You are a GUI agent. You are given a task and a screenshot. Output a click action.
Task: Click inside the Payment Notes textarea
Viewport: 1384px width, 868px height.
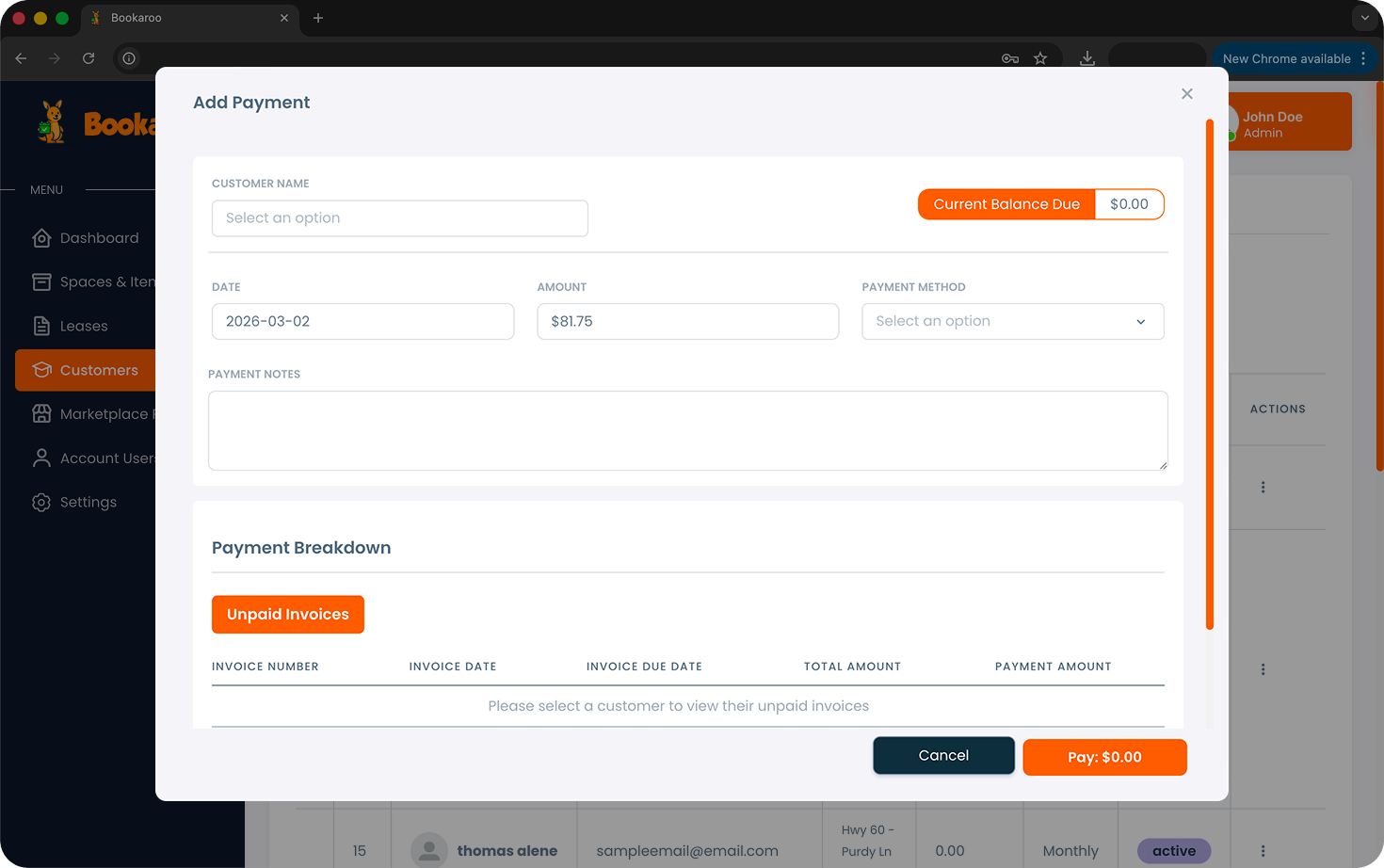pos(687,430)
